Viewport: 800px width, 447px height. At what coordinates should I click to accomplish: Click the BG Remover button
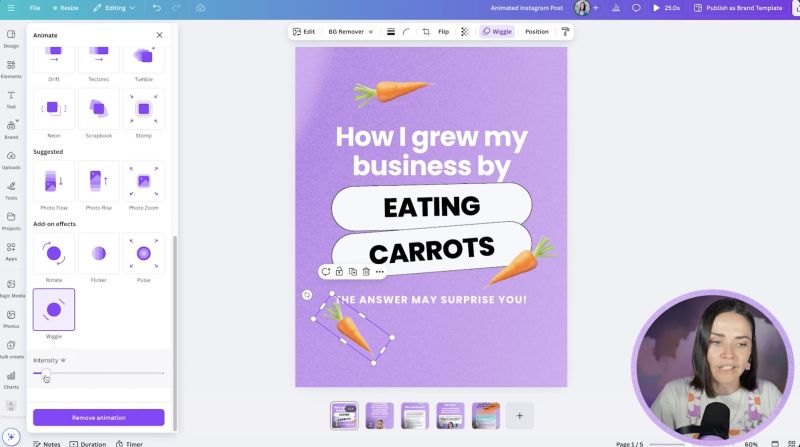click(x=346, y=32)
